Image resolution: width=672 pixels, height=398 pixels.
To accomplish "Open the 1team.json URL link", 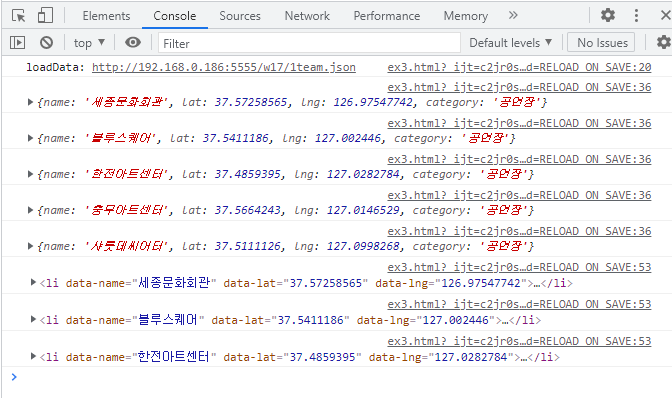I will click(224, 67).
